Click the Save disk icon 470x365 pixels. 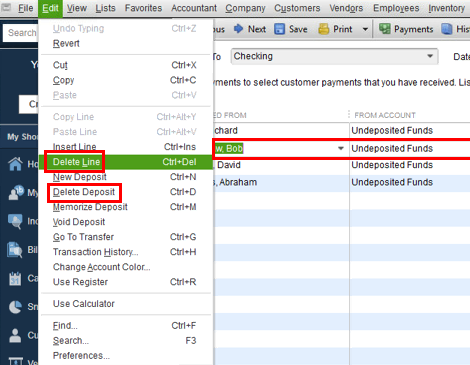click(279, 29)
